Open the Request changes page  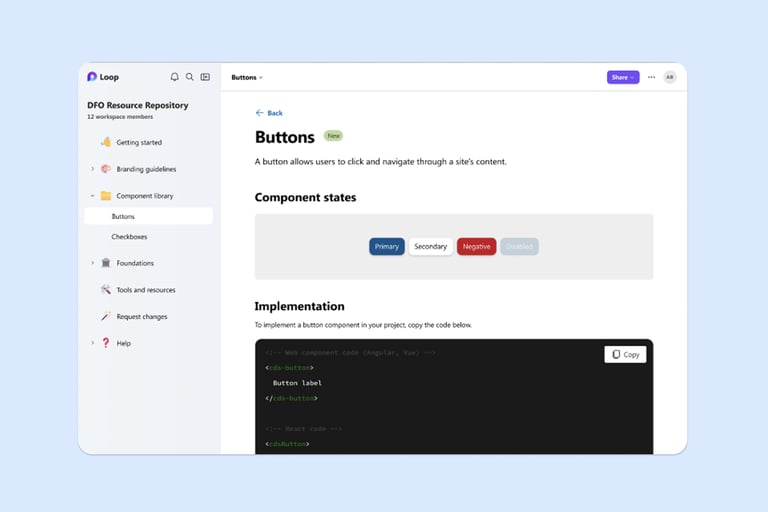(142, 317)
